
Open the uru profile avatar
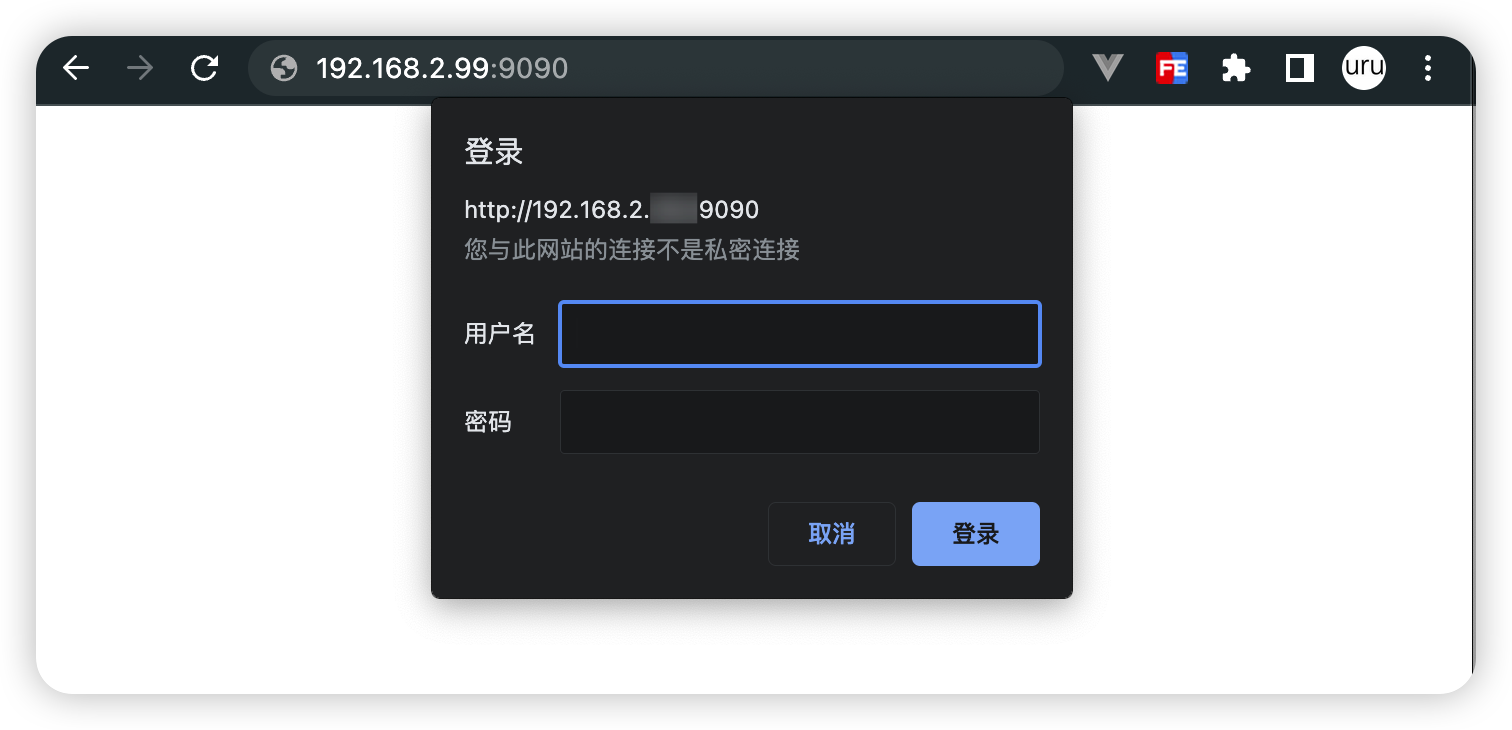1364,68
